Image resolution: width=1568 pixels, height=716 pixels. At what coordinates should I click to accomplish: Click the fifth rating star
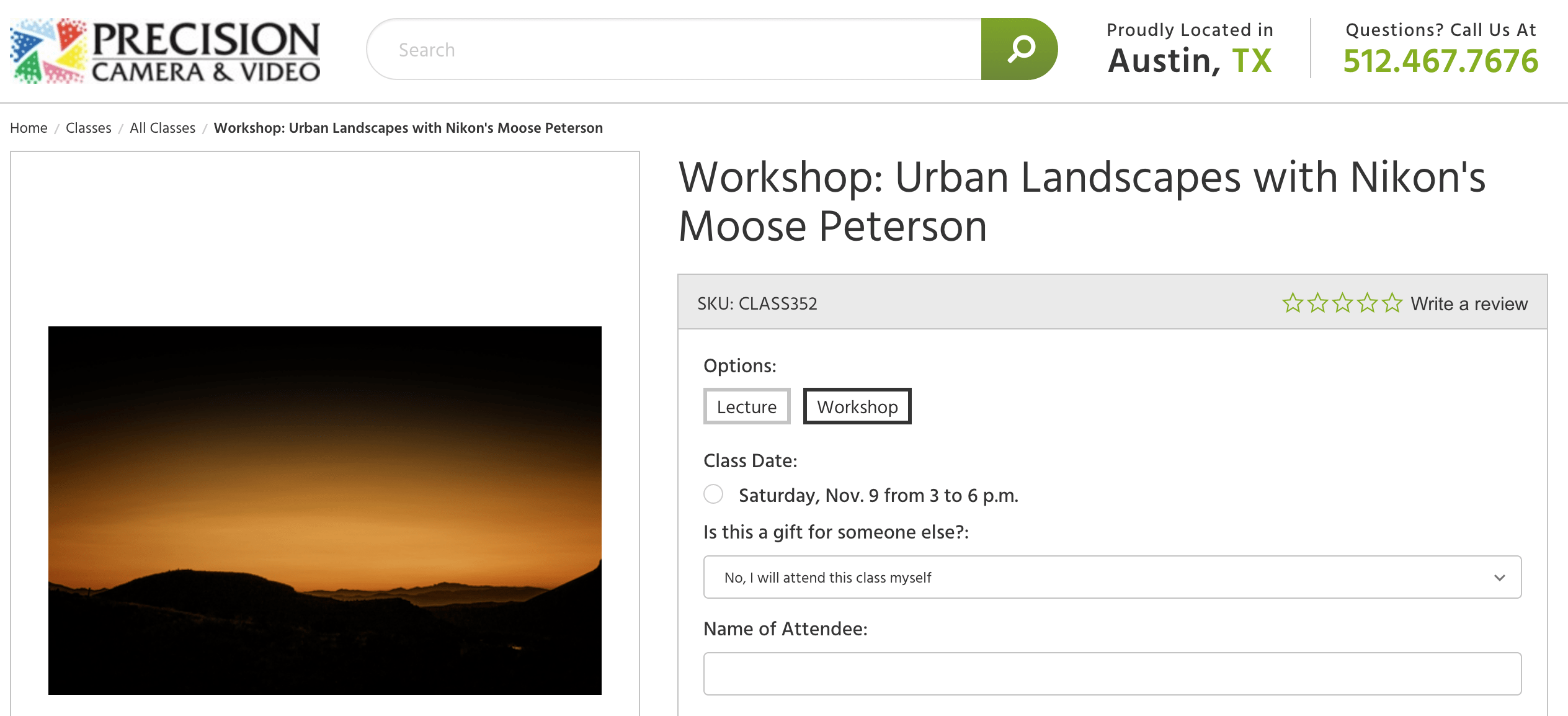pyautogui.click(x=1392, y=303)
